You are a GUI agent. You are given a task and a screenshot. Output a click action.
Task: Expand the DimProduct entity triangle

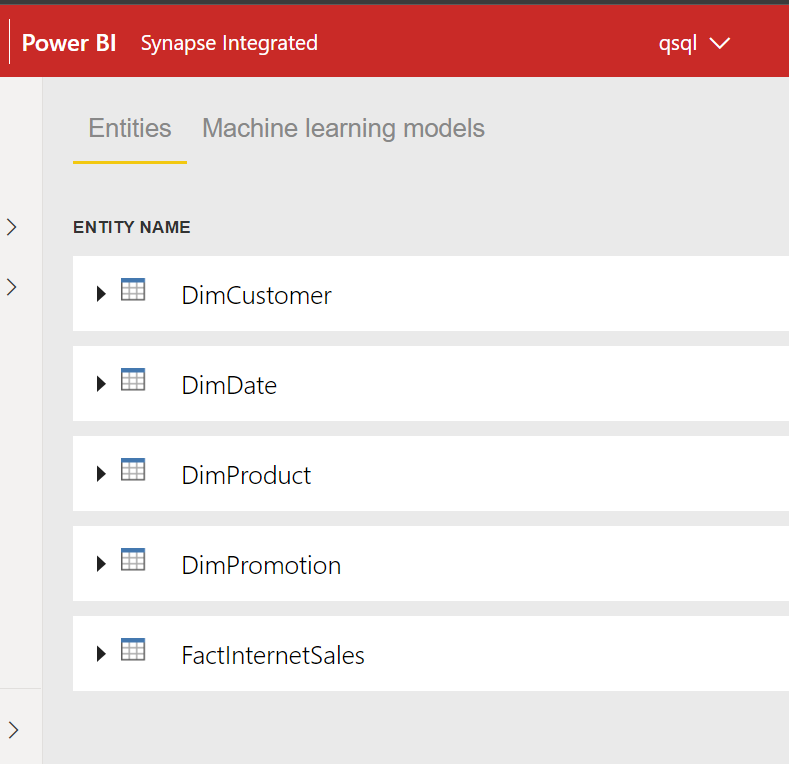point(101,474)
